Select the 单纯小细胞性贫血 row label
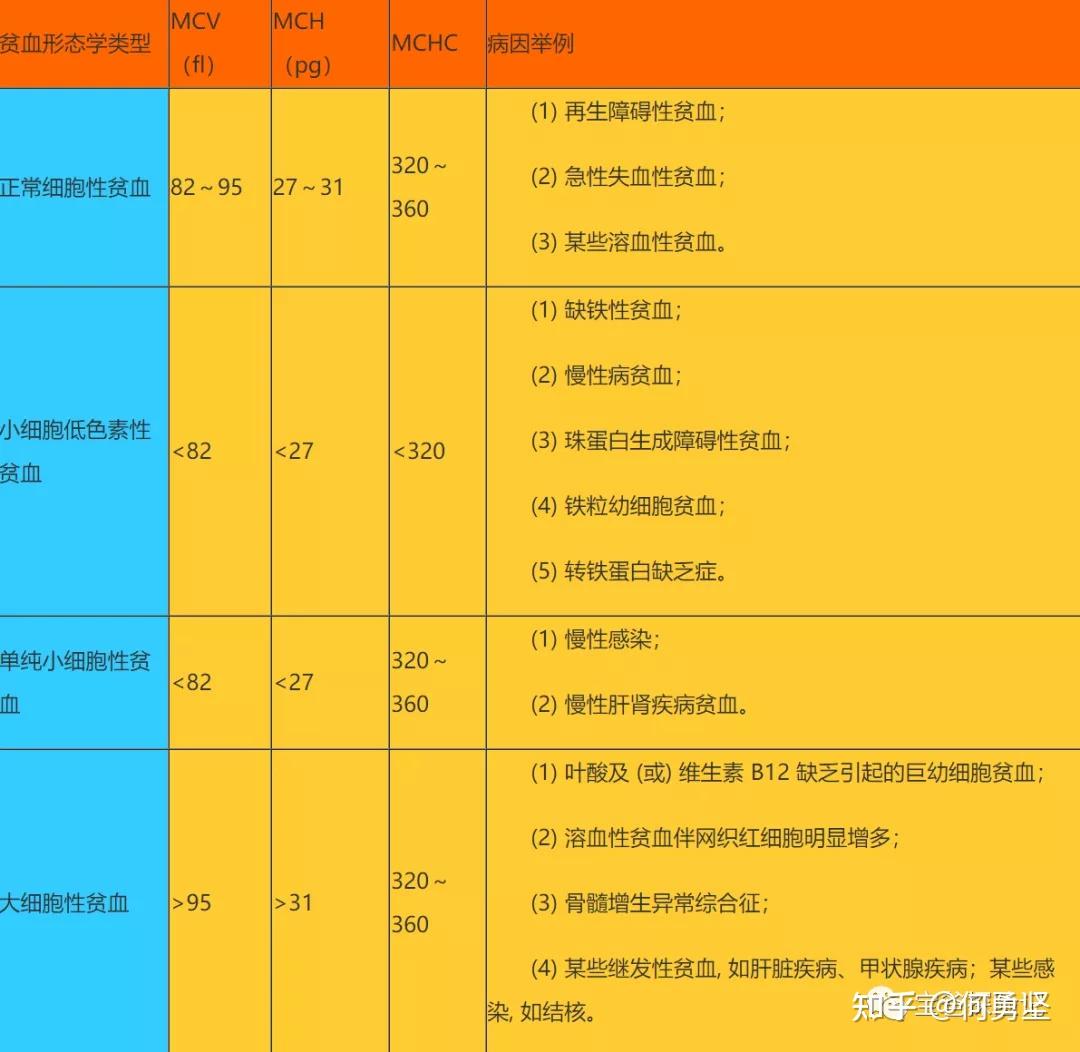The image size is (1080, 1052). (x=75, y=683)
